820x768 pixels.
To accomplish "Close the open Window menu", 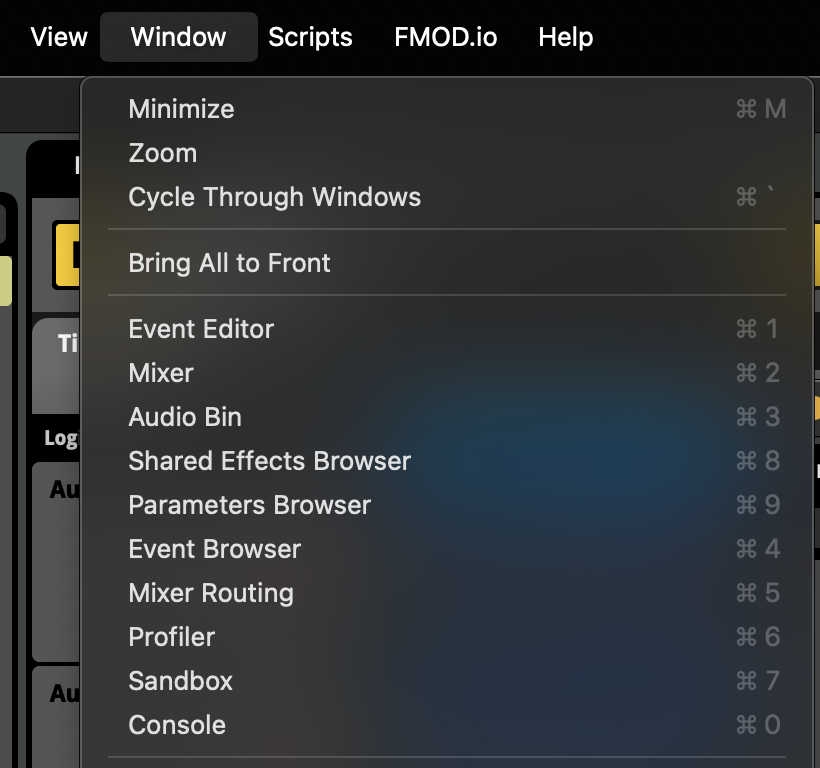I will tap(178, 37).
